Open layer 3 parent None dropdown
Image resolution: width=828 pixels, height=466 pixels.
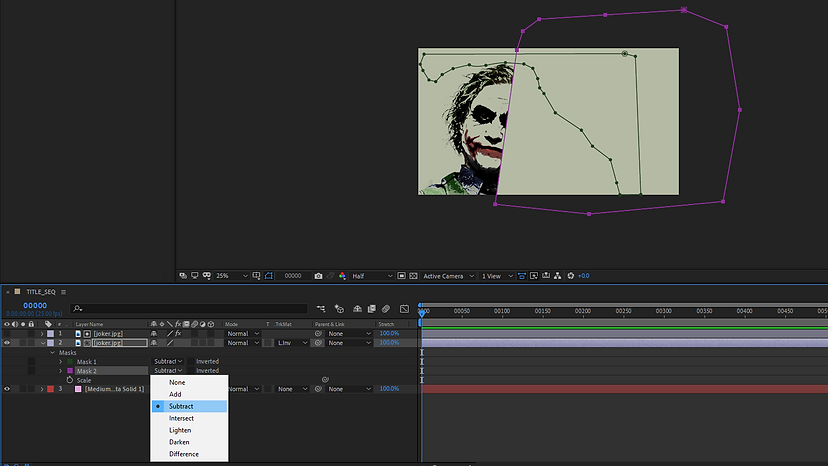[349, 389]
